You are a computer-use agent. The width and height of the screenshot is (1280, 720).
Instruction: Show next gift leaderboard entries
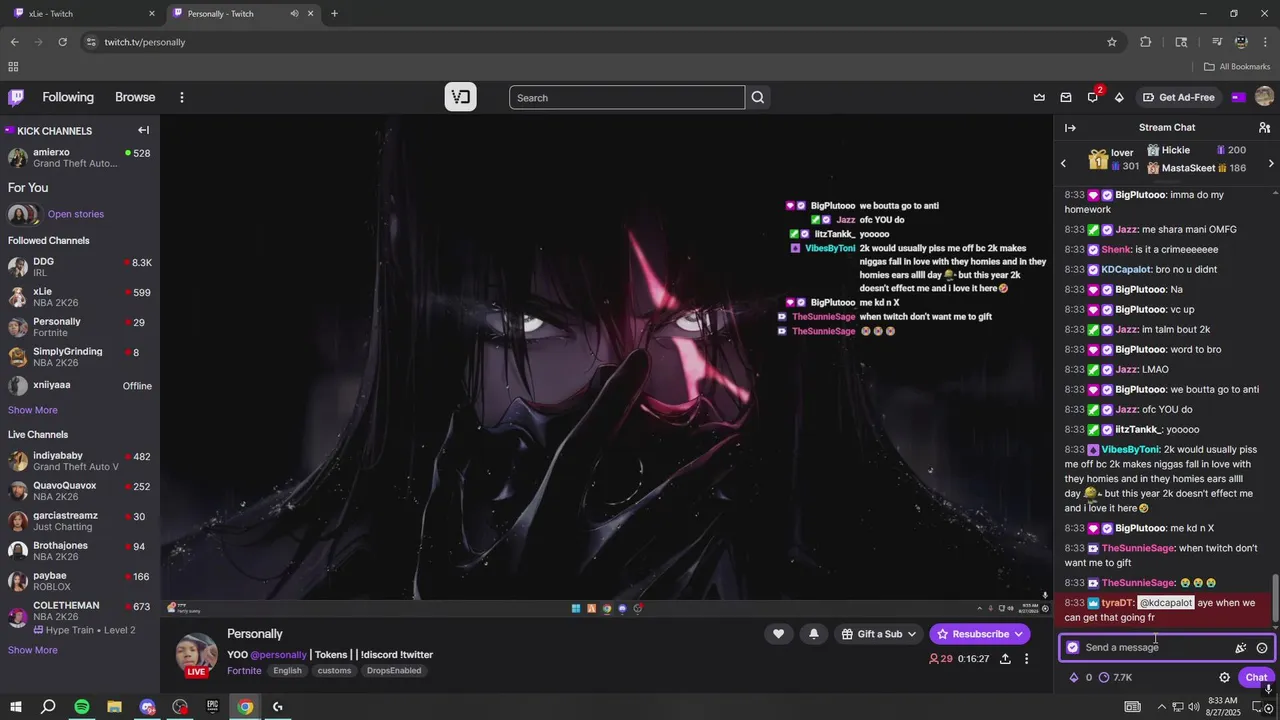pos(1271,163)
